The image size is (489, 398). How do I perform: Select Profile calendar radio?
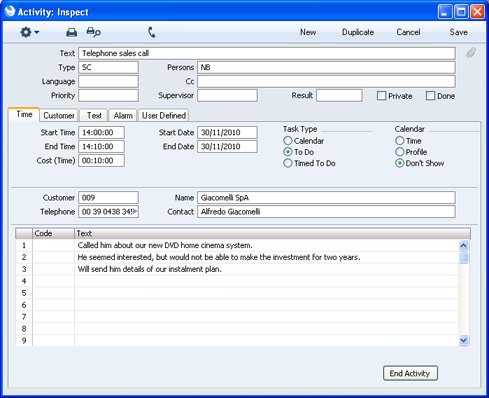click(399, 152)
